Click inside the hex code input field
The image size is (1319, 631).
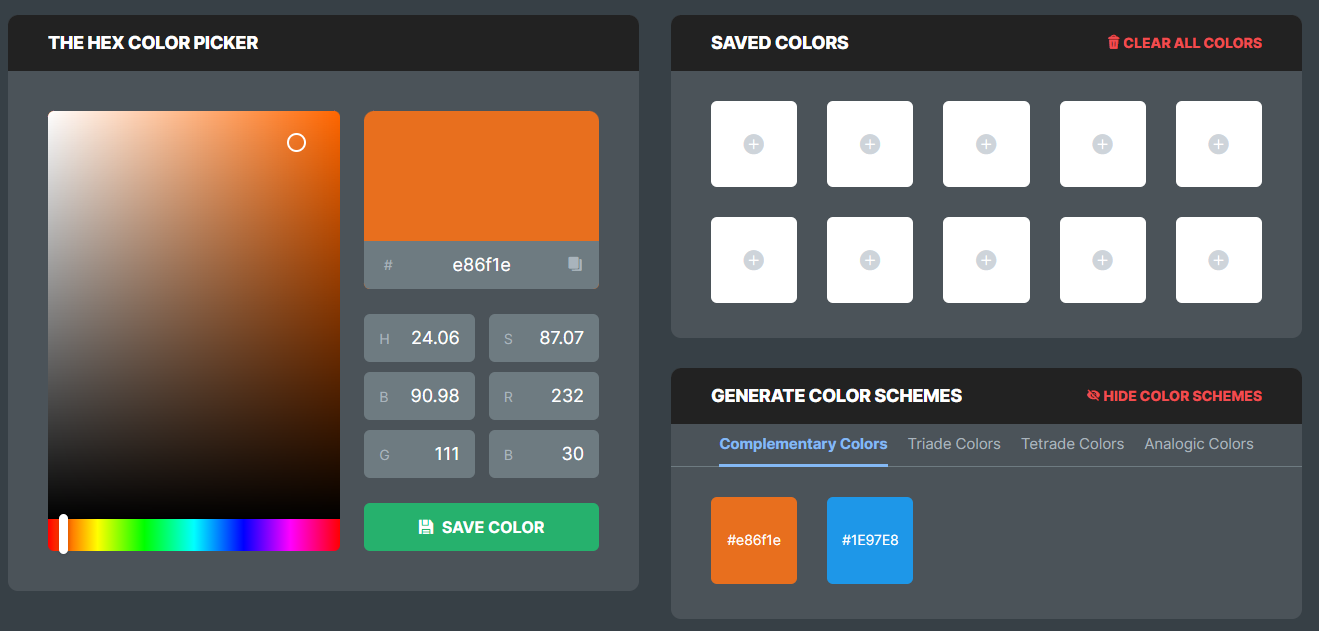pos(481,265)
